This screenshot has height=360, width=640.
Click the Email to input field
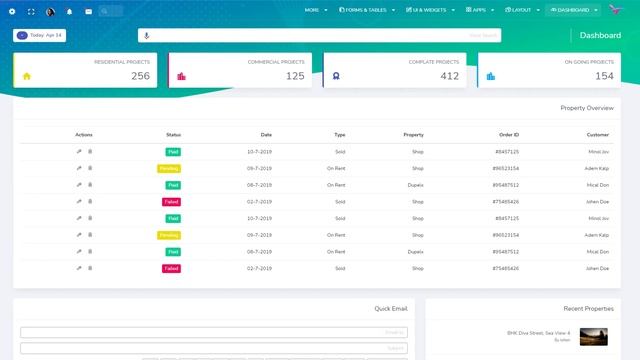tap(214, 332)
